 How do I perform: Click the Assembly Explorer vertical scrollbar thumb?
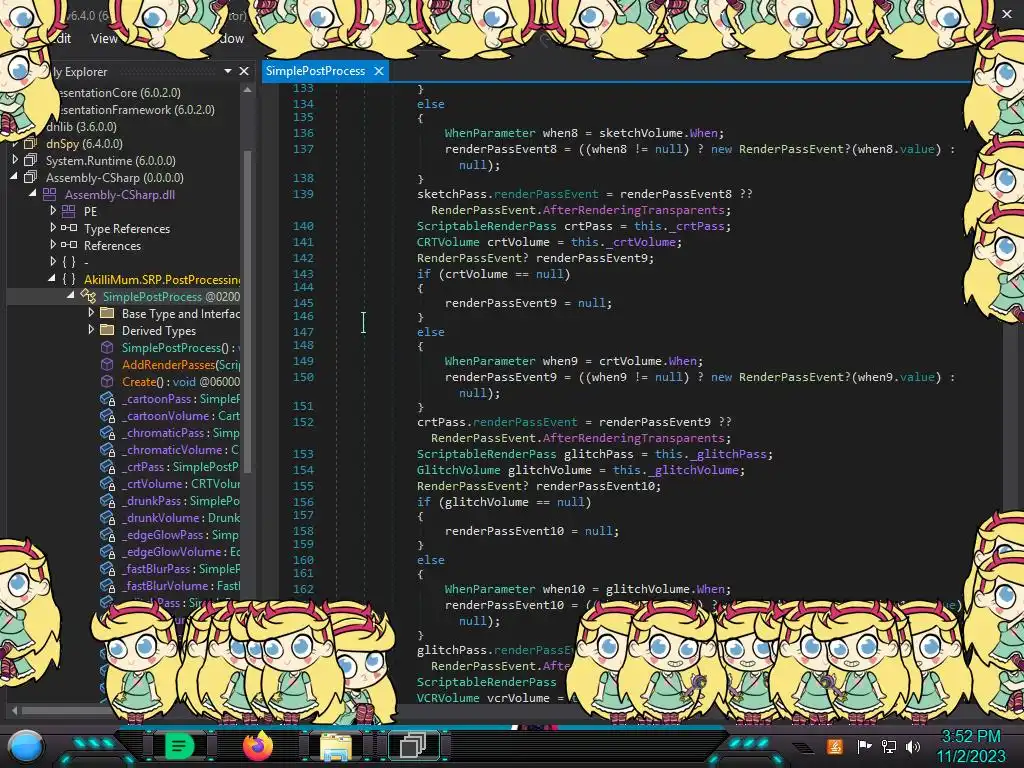click(x=248, y=311)
